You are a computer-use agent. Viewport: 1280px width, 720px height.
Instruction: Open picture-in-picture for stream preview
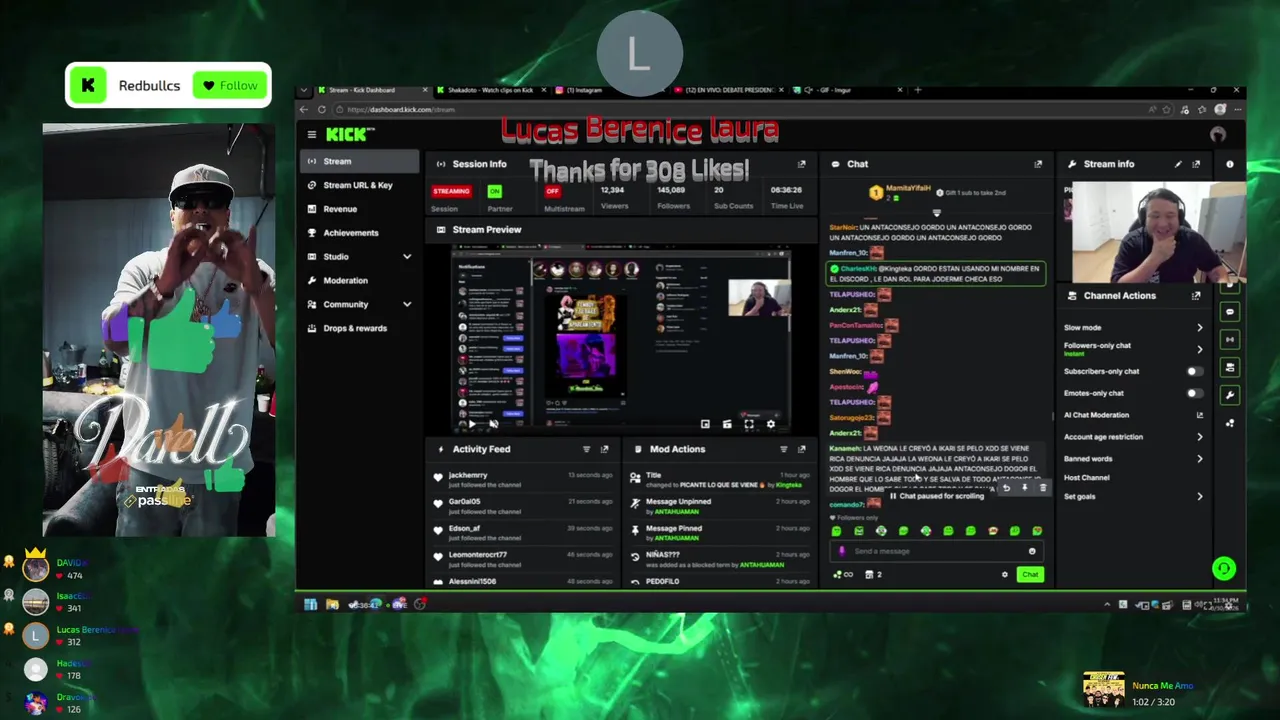click(705, 424)
